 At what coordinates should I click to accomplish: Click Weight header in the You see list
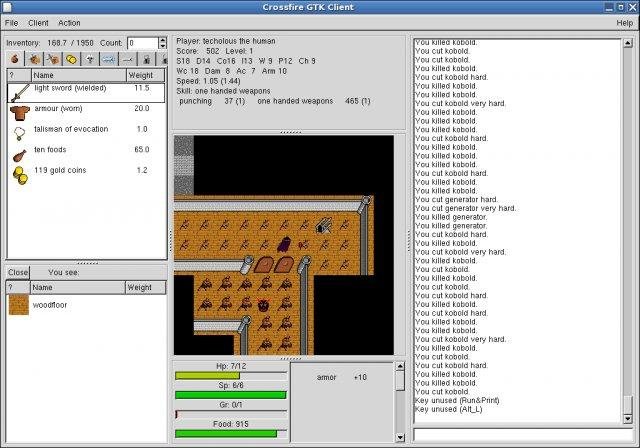(x=145, y=287)
